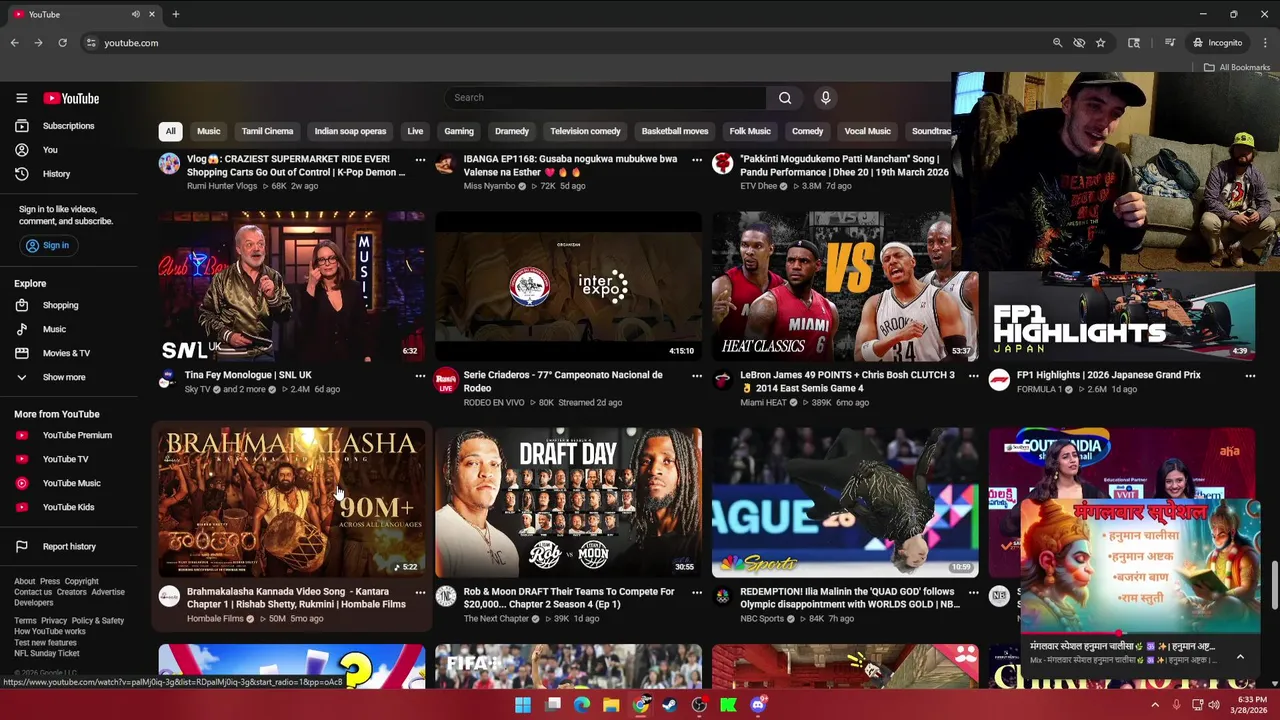
Task: Select the Vocal Music filter chip
Action: coord(867,131)
